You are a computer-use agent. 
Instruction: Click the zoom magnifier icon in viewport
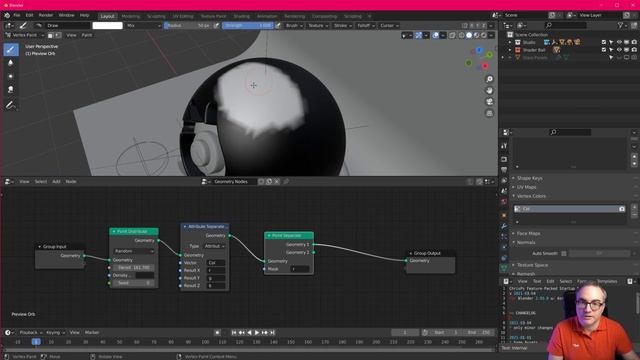[489, 79]
